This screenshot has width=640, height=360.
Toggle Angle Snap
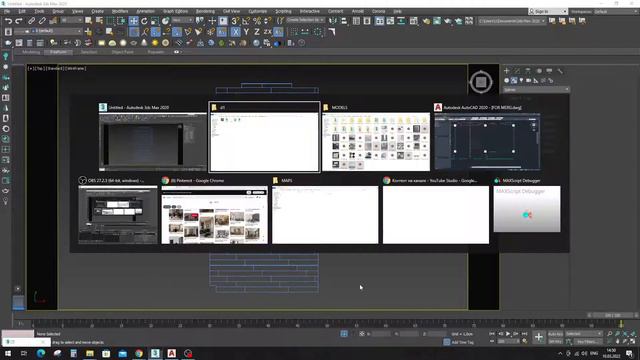246,20
